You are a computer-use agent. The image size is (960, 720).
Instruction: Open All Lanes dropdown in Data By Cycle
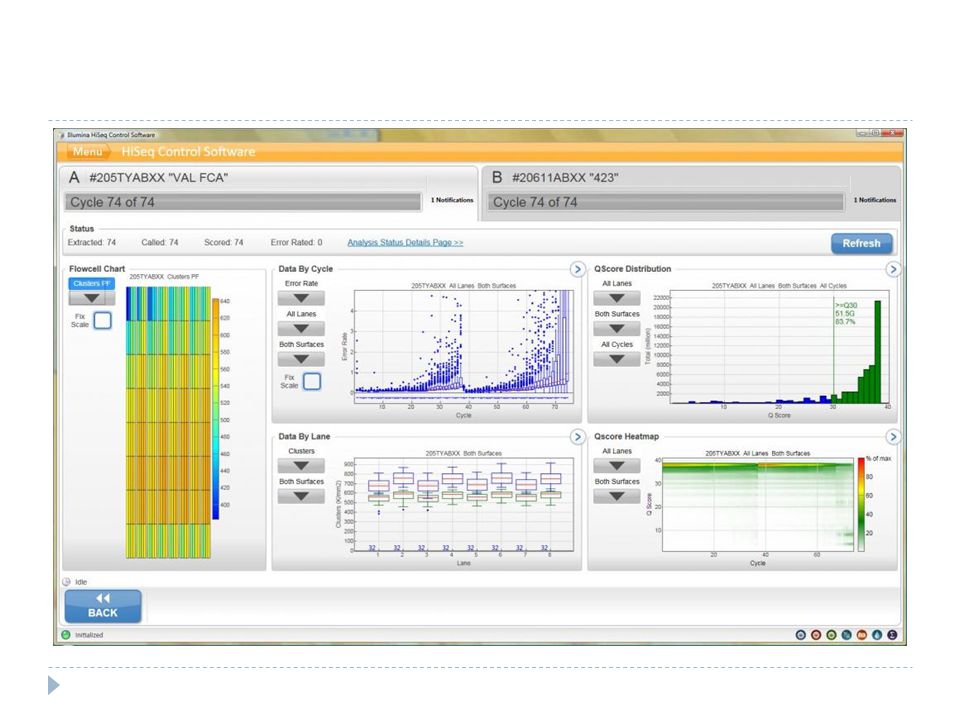[301, 329]
